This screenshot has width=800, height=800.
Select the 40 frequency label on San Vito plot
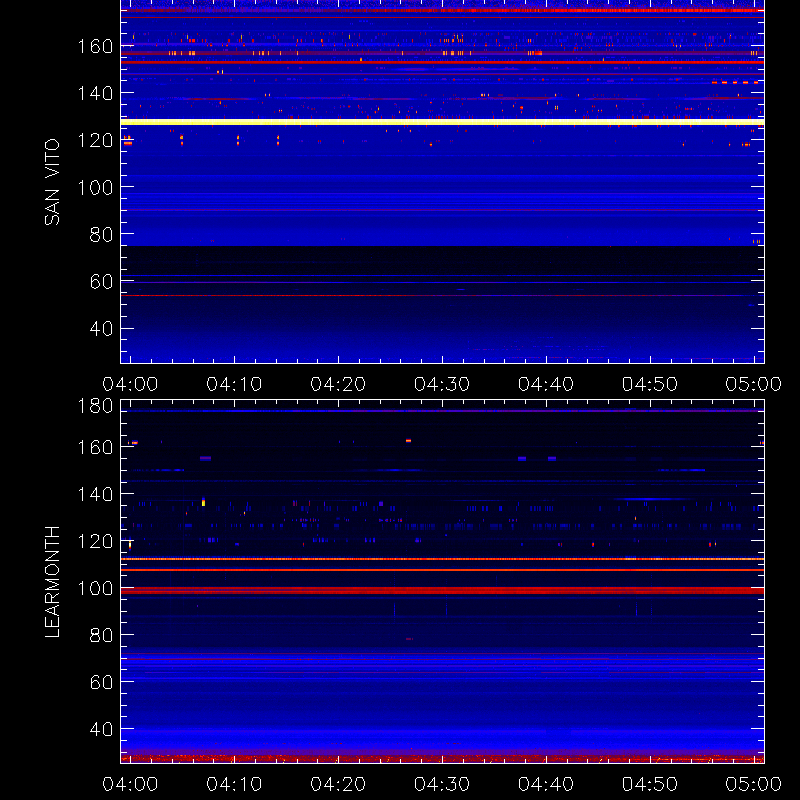(x=101, y=328)
